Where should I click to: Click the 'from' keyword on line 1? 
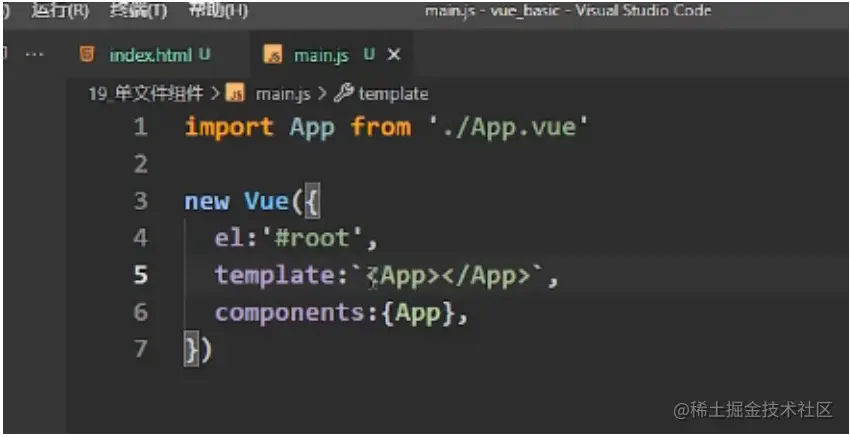point(380,128)
